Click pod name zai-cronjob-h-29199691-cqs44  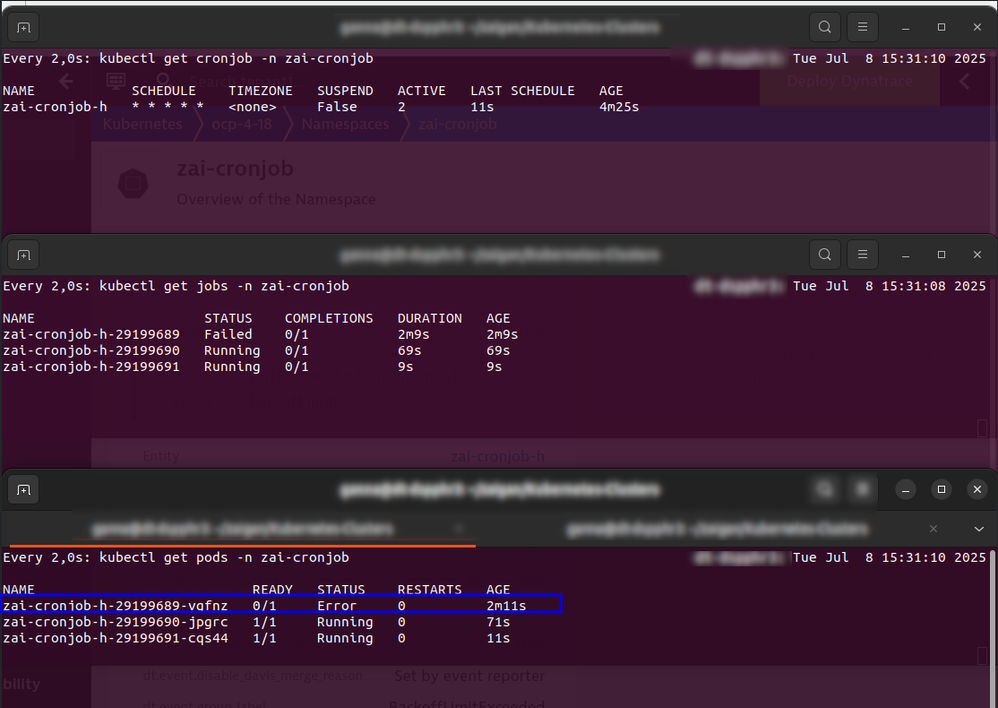click(115, 638)
